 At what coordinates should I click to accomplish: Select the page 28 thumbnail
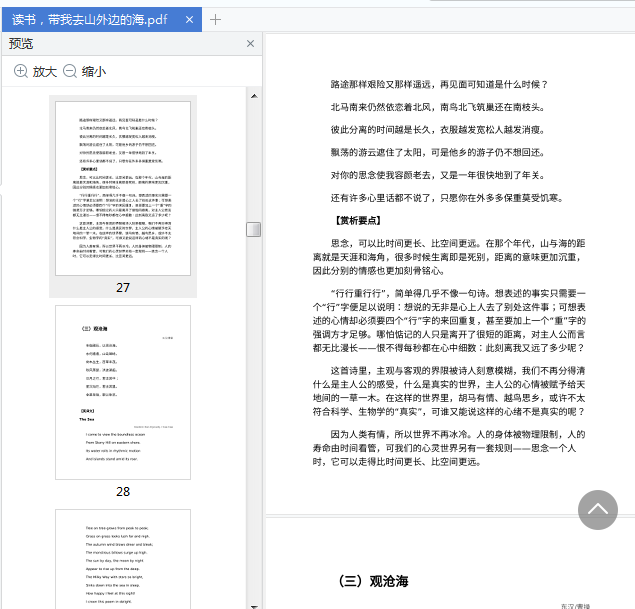(123, 392)
